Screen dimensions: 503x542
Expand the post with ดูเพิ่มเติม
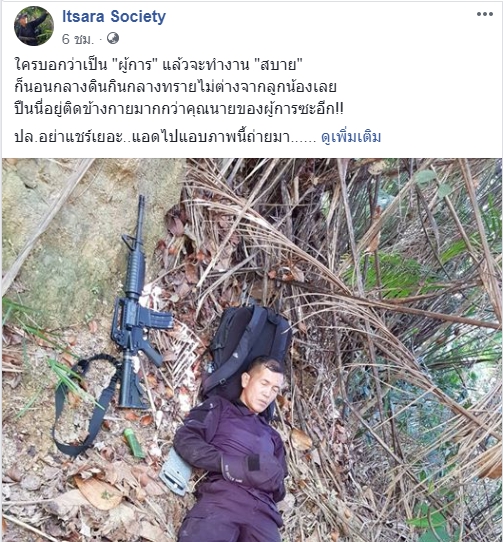tap(351, 137)
